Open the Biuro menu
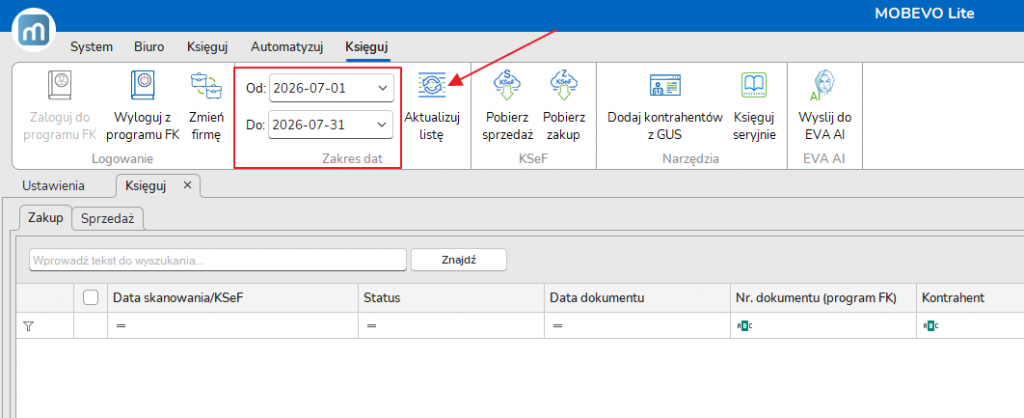The image size is (1024, 418). coord(149,47)
